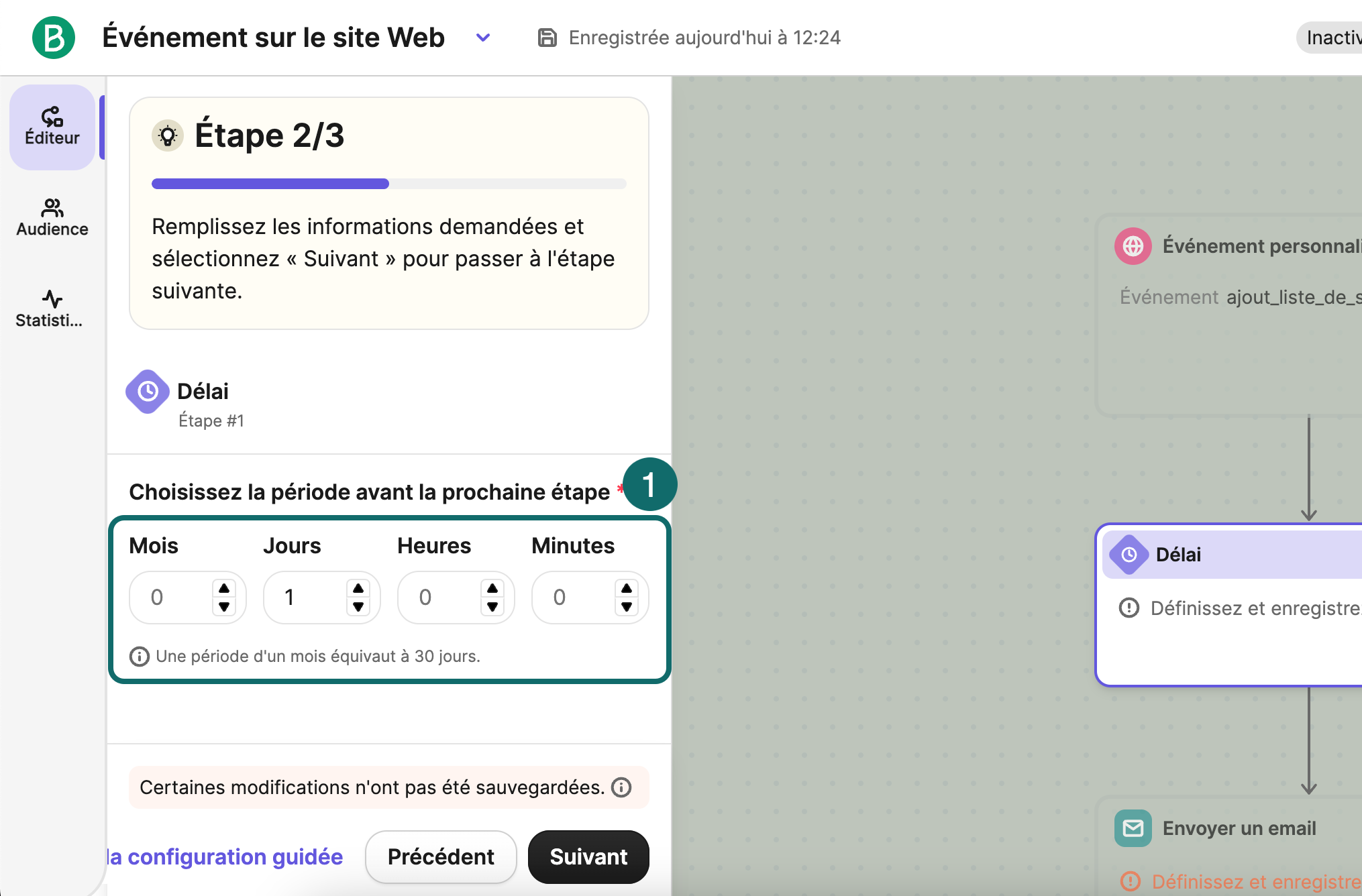The height and width of the screenshot is (896, 1362).
Task: Click orange warning icon in email node
Action: (1131, 881)
